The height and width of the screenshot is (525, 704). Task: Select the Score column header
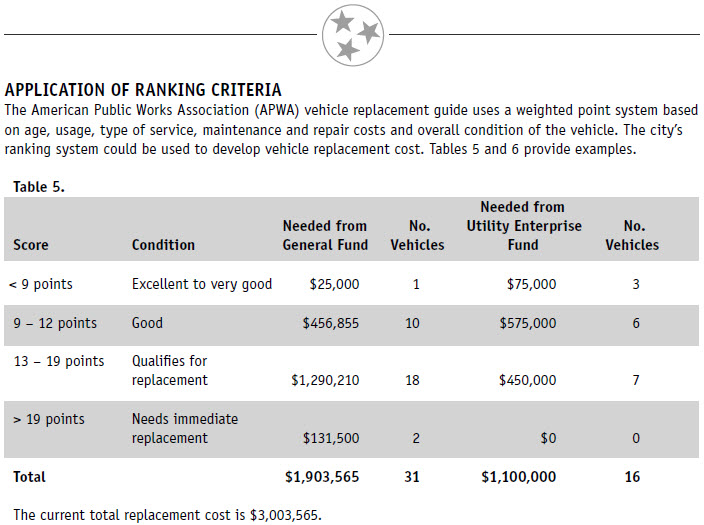(x=31, y=245)
